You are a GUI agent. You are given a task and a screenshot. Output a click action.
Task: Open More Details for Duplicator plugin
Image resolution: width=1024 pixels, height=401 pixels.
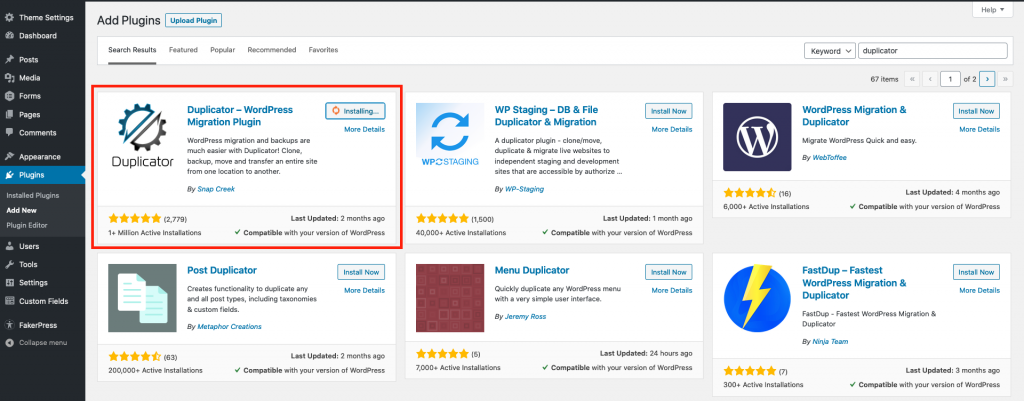coord(364,129)
